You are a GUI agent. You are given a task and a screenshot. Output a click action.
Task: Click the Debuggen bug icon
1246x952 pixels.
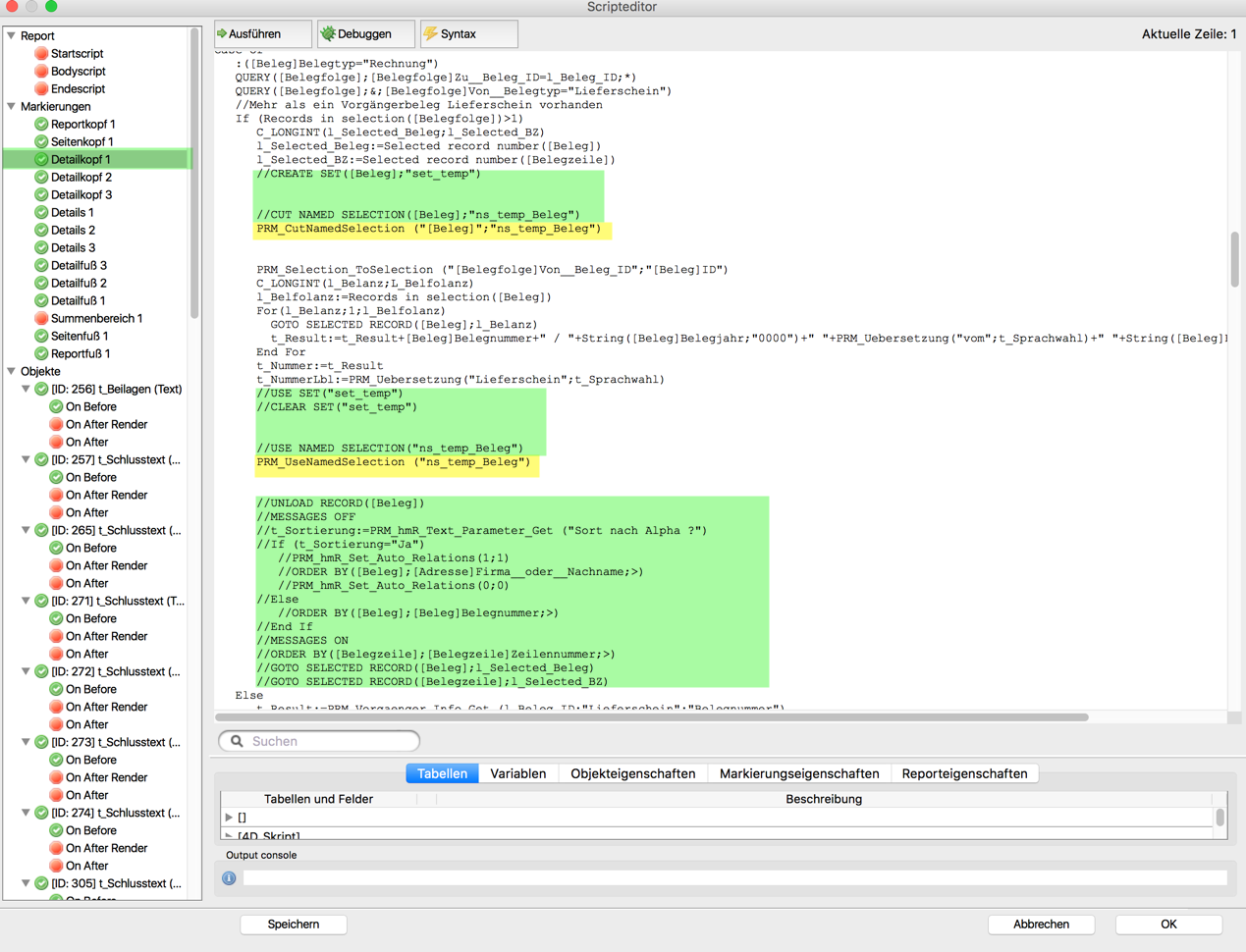click(x=328, y=34)
